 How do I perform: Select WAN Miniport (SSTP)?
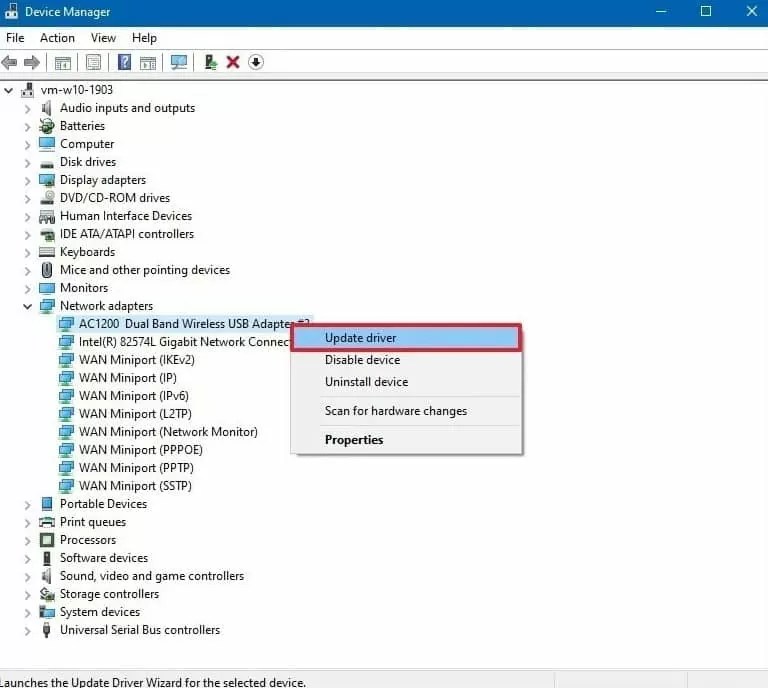pos(135,486)
